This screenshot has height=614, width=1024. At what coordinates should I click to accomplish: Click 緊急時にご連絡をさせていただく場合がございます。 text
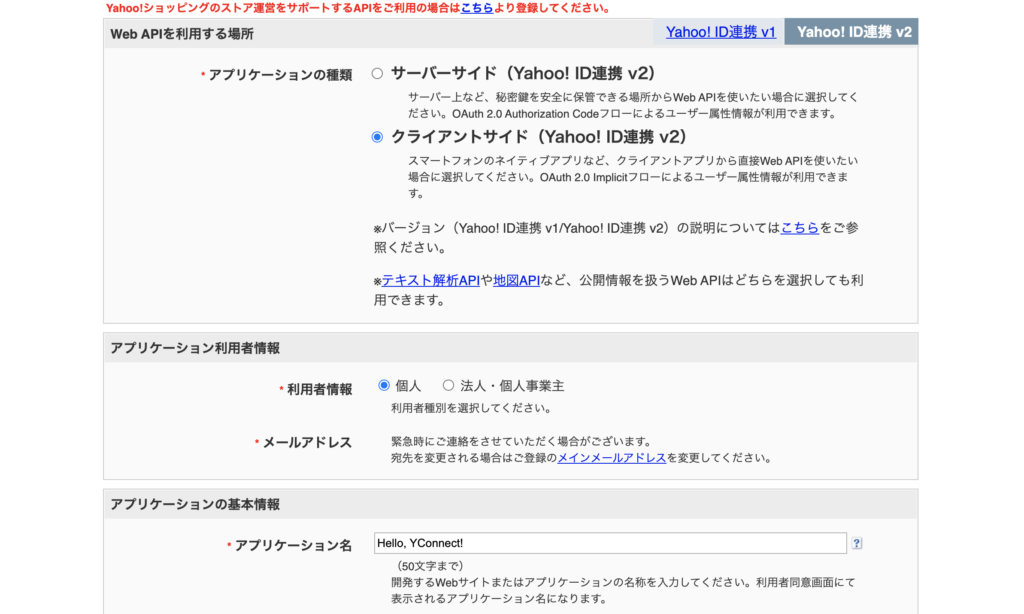(x=522, y=442)
